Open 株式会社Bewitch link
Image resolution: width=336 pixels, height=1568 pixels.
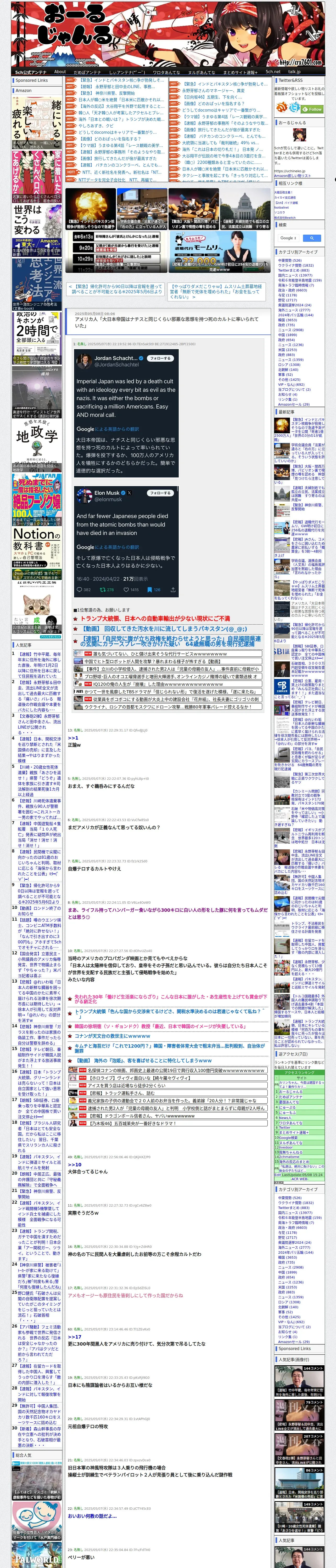point(285,217)
